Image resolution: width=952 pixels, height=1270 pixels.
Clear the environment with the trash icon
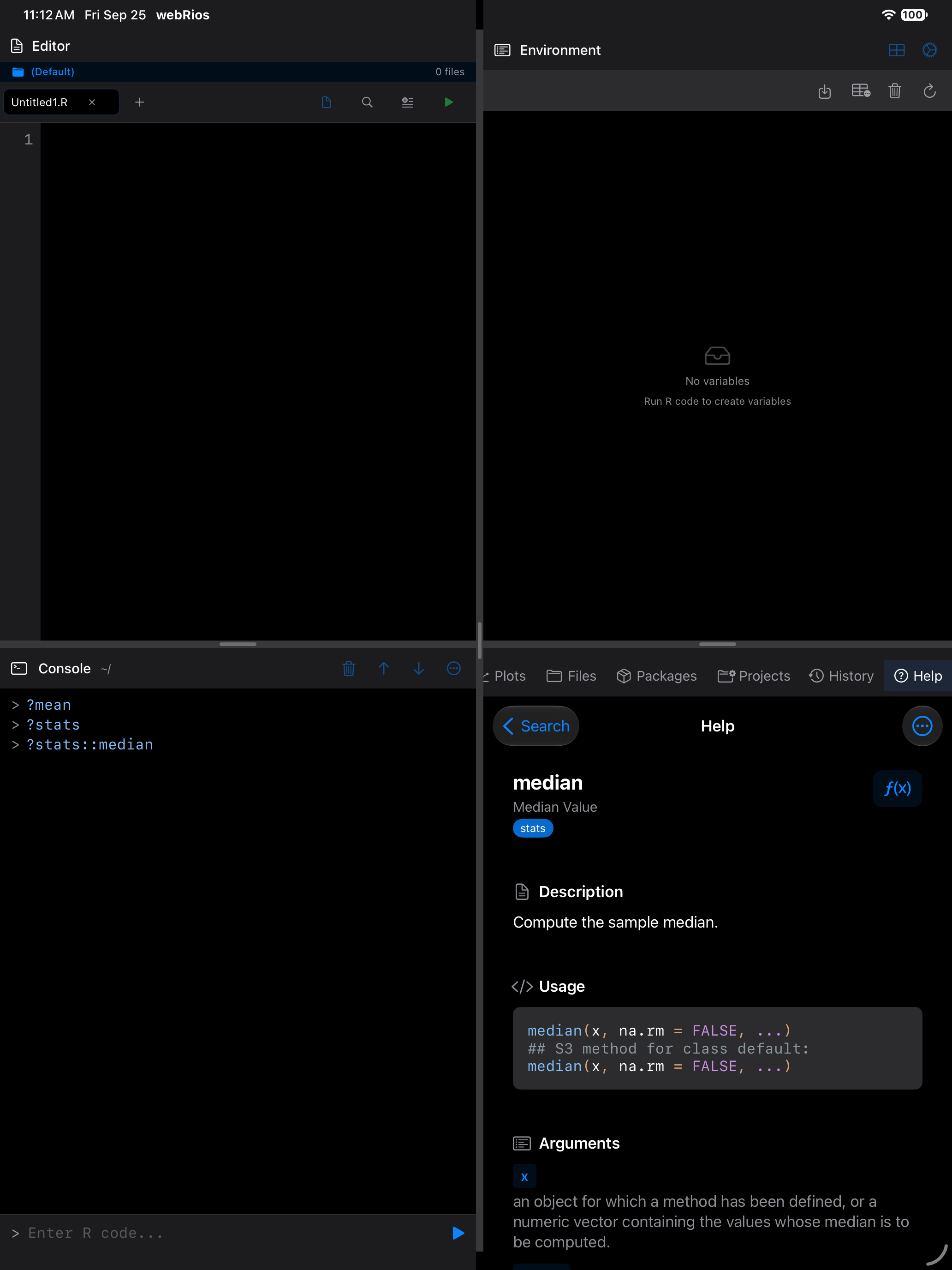895,91
